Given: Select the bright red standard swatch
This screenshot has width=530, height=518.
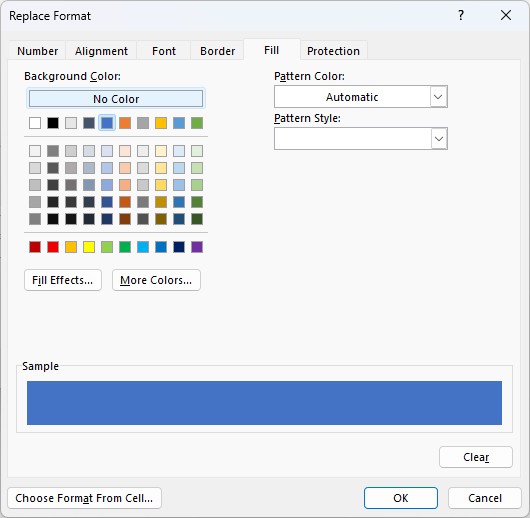Looking at the screenshot, I should pyautogui.click(x=53, y=247).
